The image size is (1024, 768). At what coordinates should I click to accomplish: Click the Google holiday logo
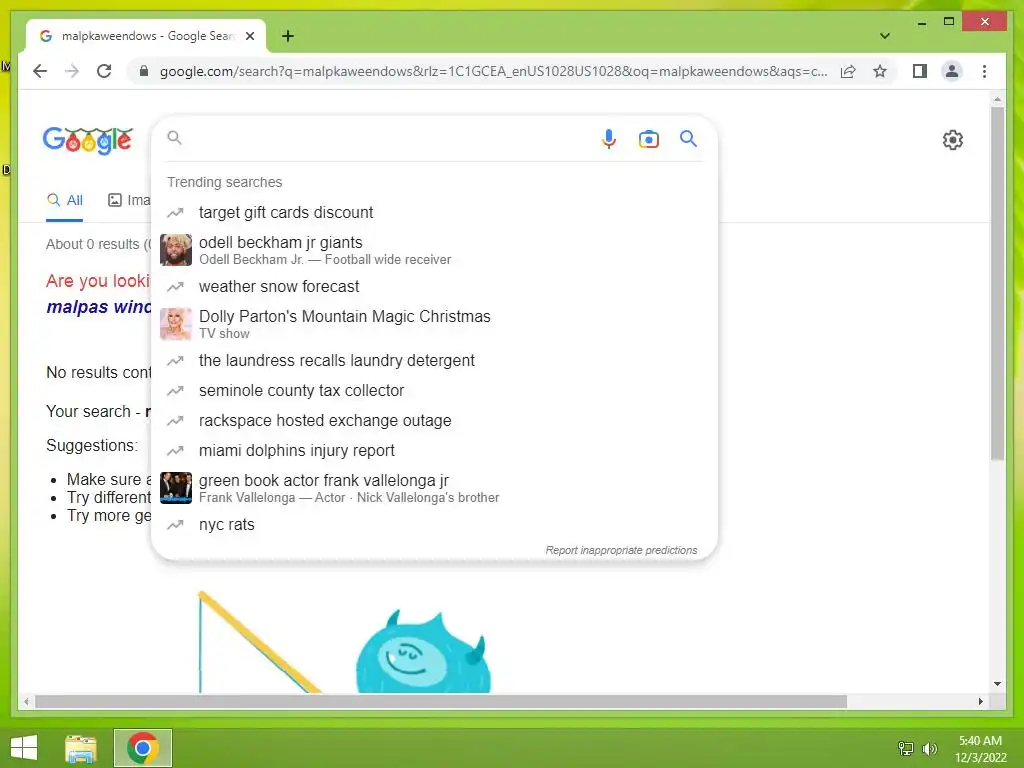88,140
